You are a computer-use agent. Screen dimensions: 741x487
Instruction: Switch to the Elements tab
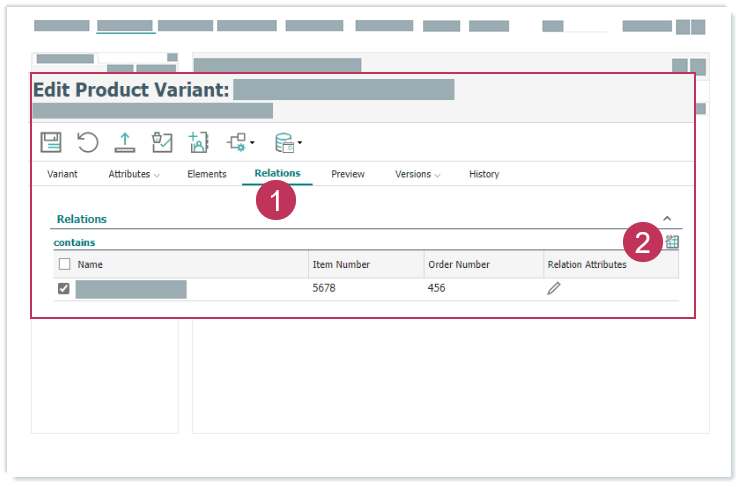[x=207, y=174]
